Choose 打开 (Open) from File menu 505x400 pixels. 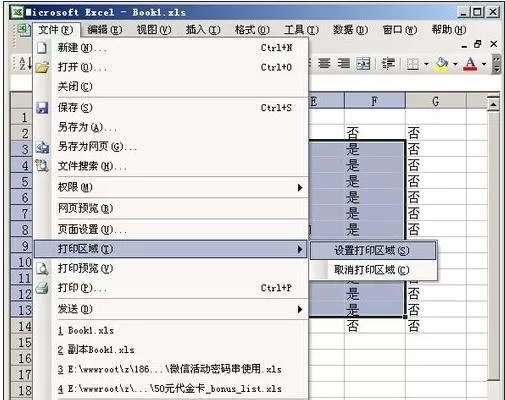pyautogui.click(x=171, y=67)
